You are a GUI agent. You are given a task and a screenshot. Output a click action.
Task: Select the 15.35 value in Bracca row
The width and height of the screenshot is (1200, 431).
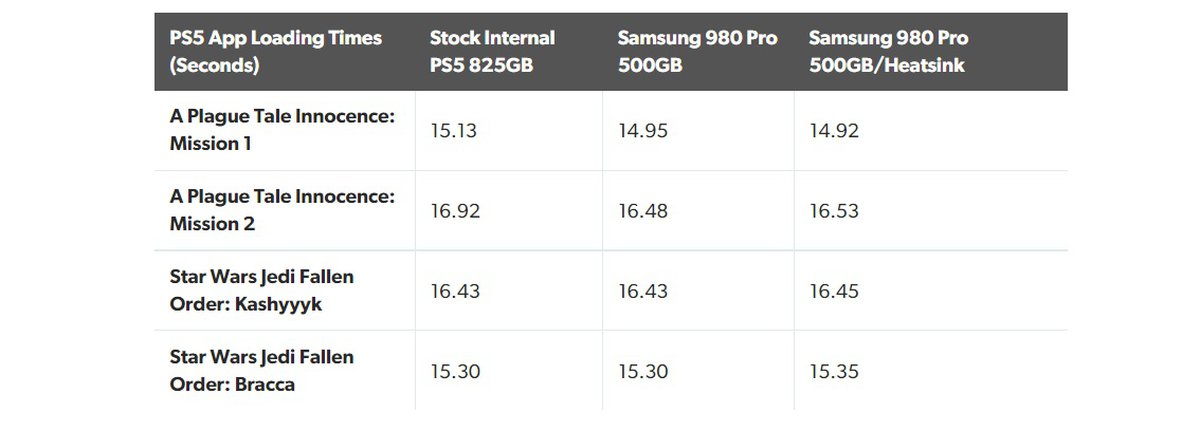835,371
